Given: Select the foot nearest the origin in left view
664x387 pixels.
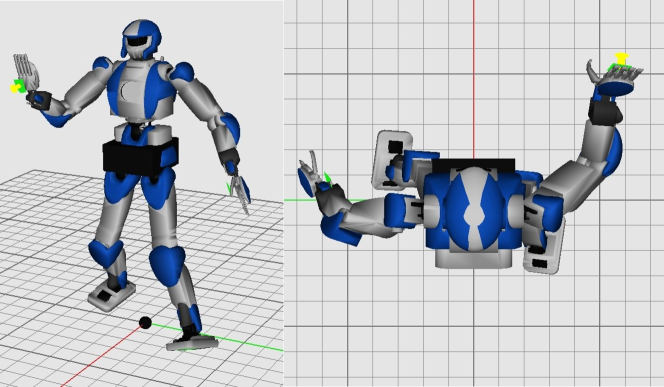Looking at the screenshot, I should point(193,341).
